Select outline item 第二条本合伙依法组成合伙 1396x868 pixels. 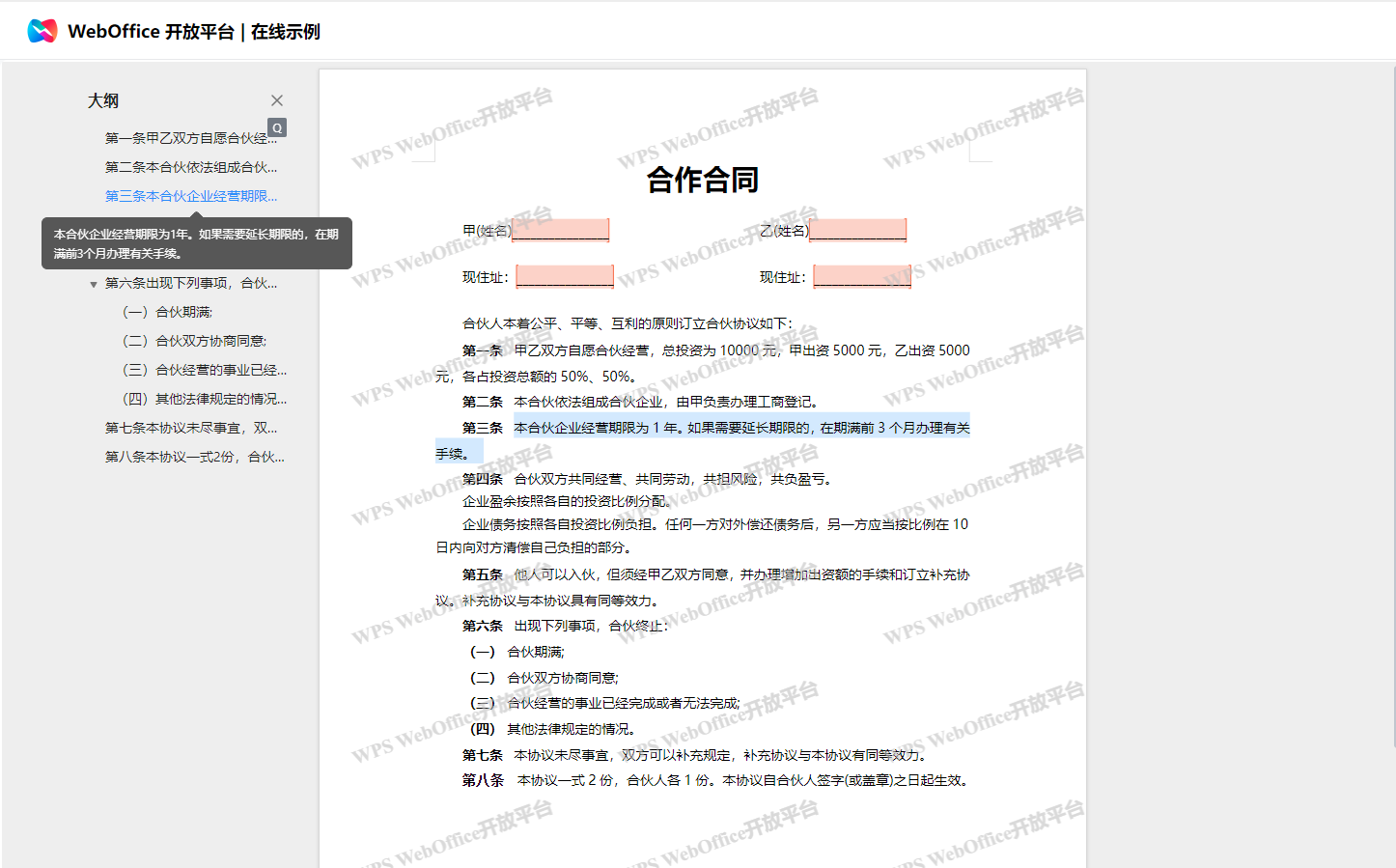pos(191,167)
